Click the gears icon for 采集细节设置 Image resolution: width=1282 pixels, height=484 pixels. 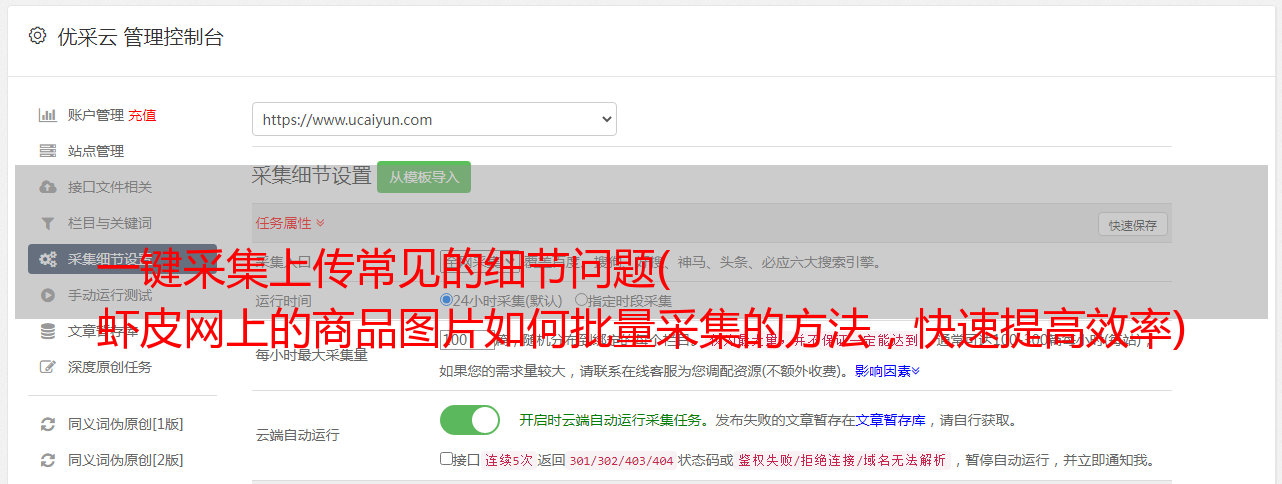pos(47,259)
